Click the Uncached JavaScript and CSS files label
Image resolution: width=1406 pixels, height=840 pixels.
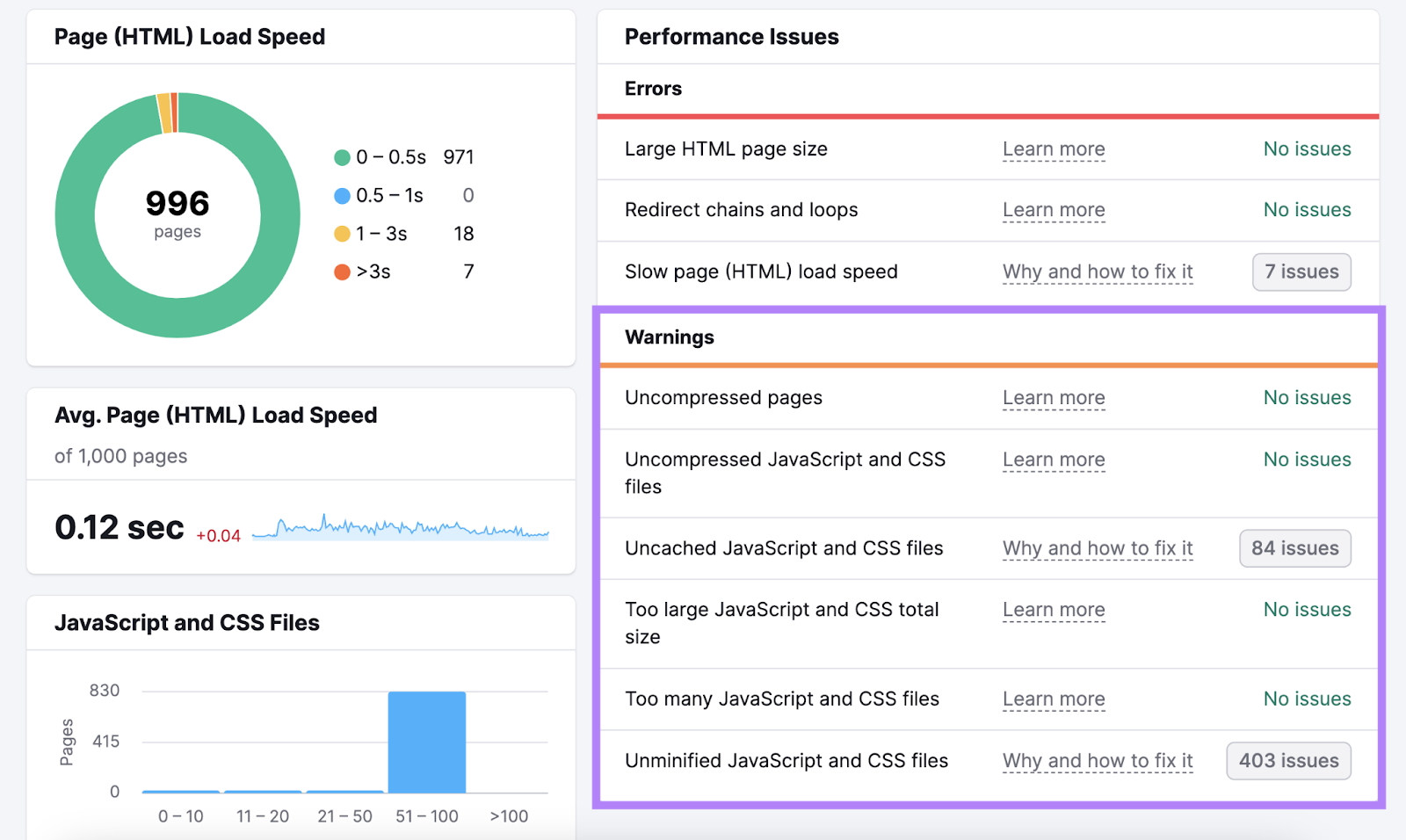pyautogui.click(x=784, y=548)
